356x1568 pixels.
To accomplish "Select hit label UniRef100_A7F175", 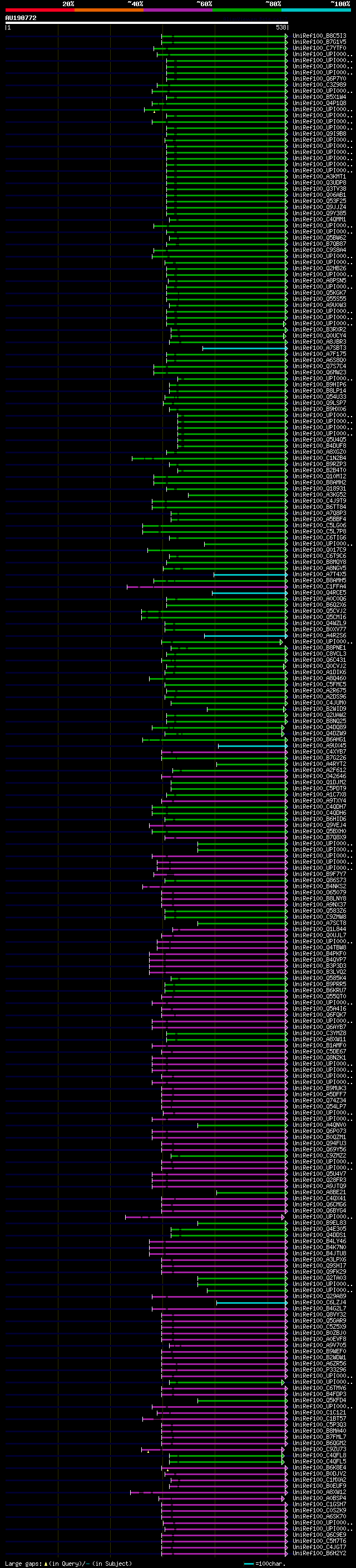I will click(319, 354).
